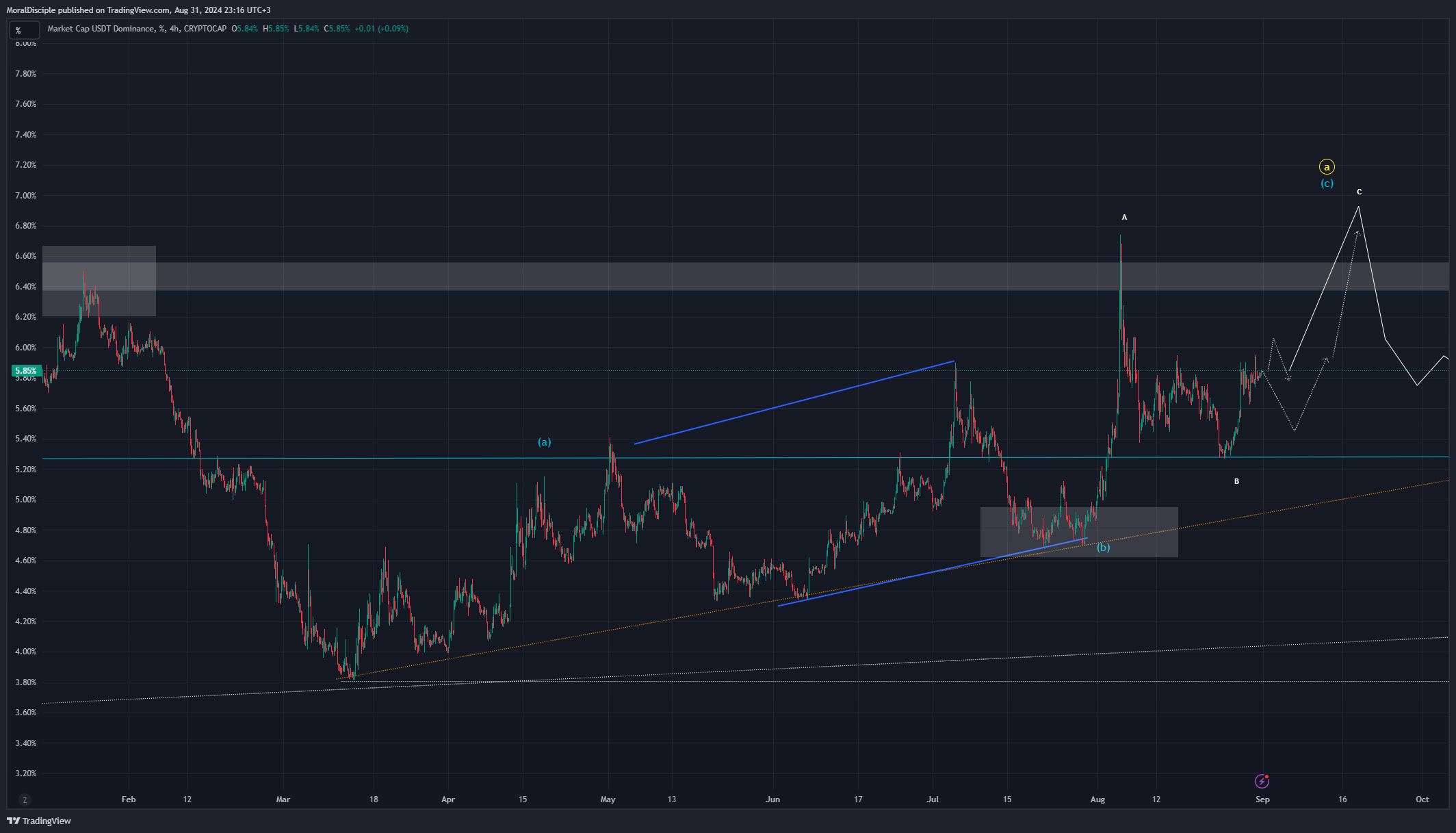Click the '17' date label after Jun

click(859, 799)
